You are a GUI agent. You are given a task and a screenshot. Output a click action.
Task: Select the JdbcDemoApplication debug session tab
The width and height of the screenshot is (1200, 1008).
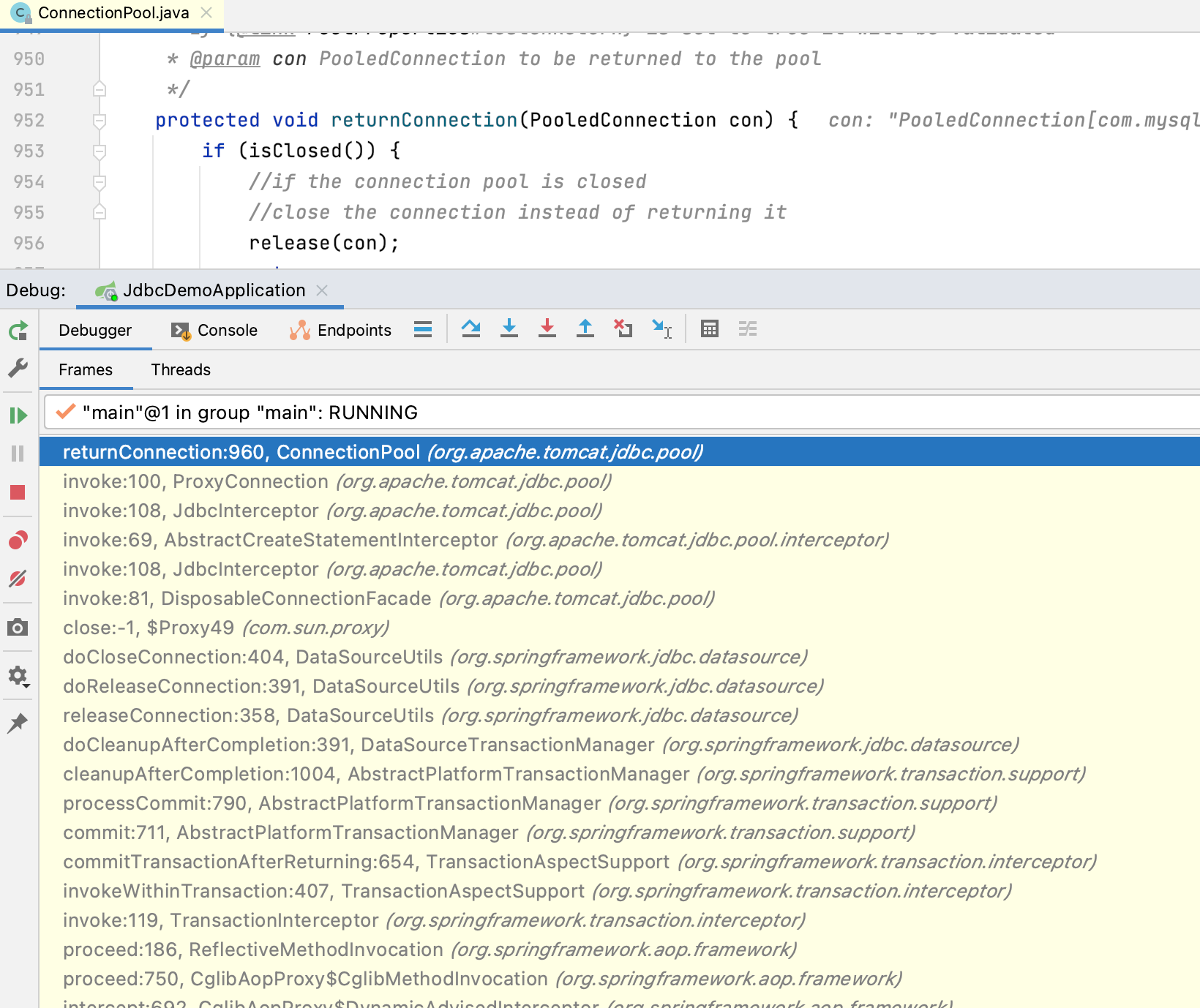tap(210, 290)
